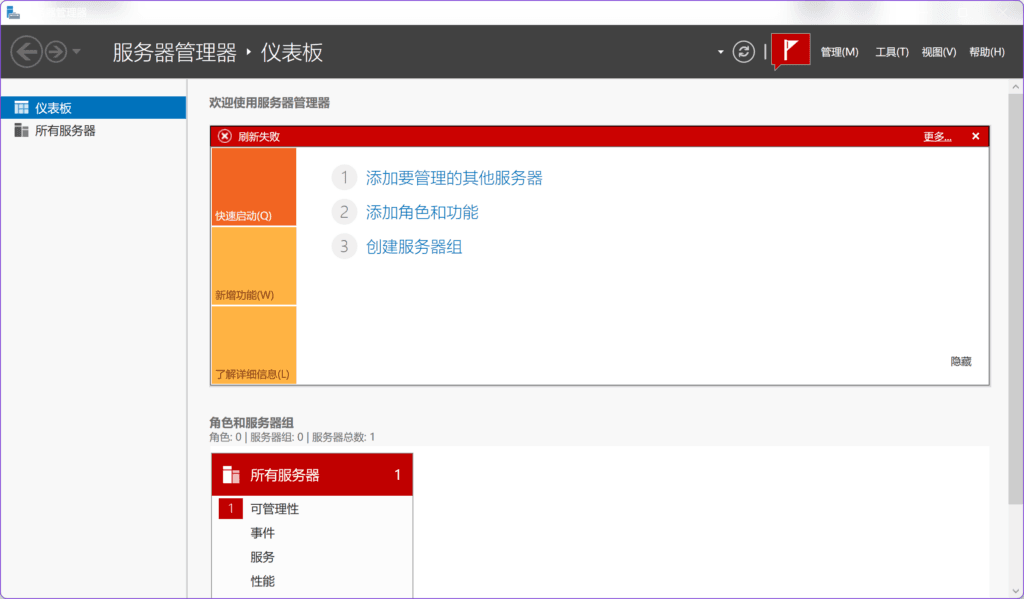Click the refresh icon in the toolbar
This screenshot has width=1024, height=599.
click(x=743, y=51)
